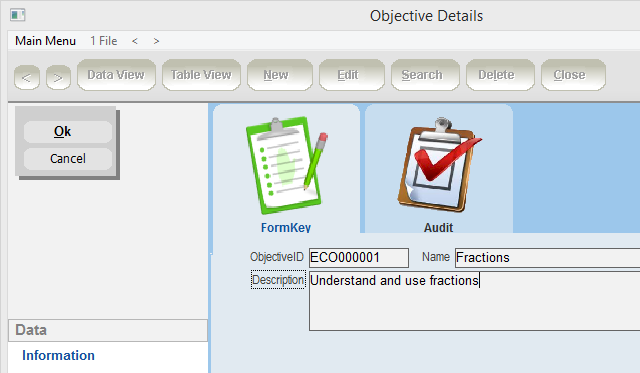Click the ObjectiveID field ECO000001
Image resolution: width=640 pixels, height=373 pixels.
359,258
